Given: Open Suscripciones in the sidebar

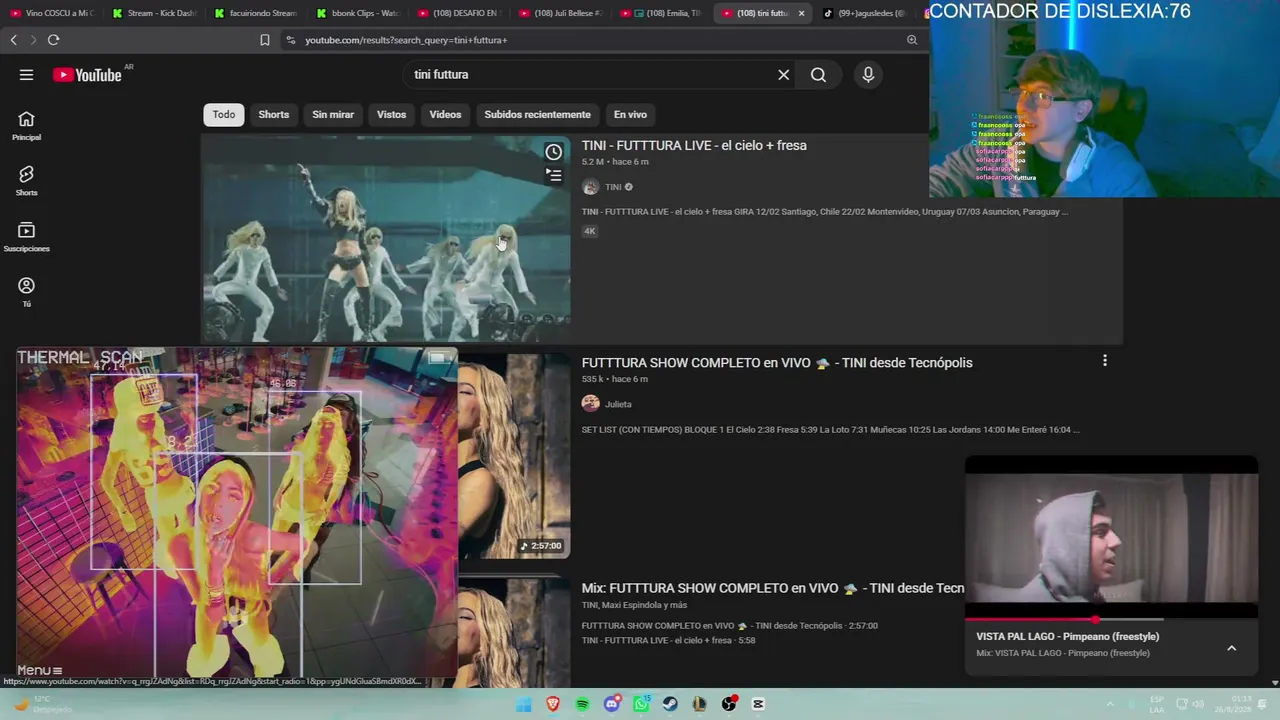Looking at the screenshot, I should [x=26, y=237].
